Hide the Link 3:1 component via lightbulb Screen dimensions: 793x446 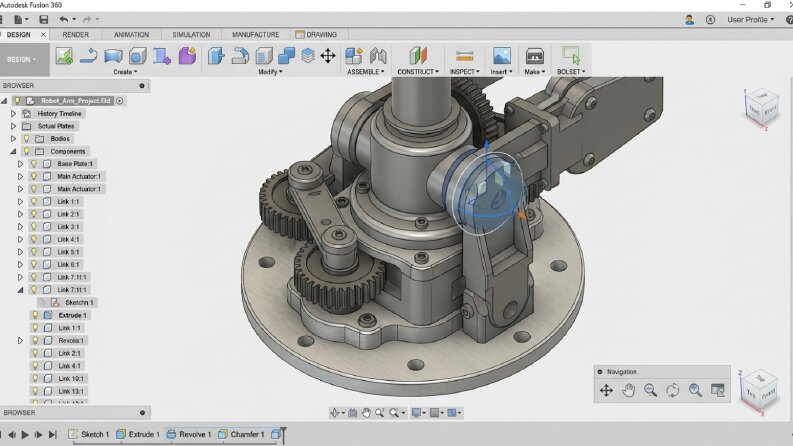pos(34,227)
